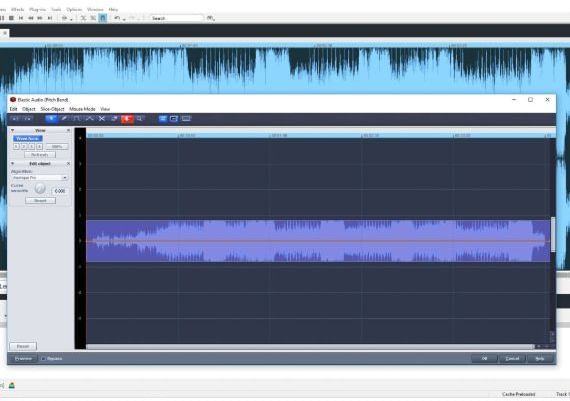Screen dimensions: 570x401
Task: Select the X-shaped cut tool in Elastic Audio
Action: 102,119
